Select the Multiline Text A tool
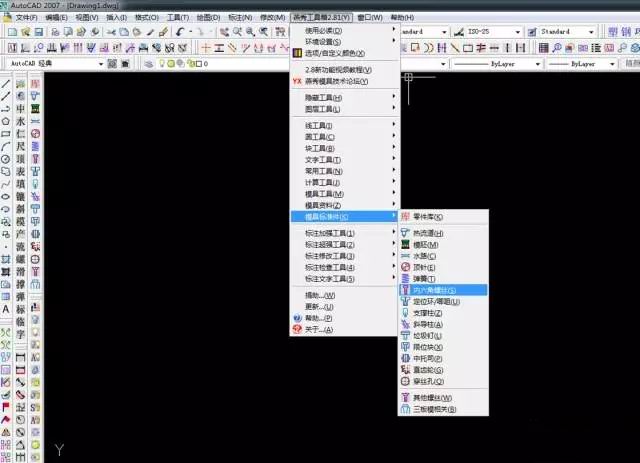Image resolution: width=640 pixels, height=463 pixels. pyautogui.click(x=6, y=309)
